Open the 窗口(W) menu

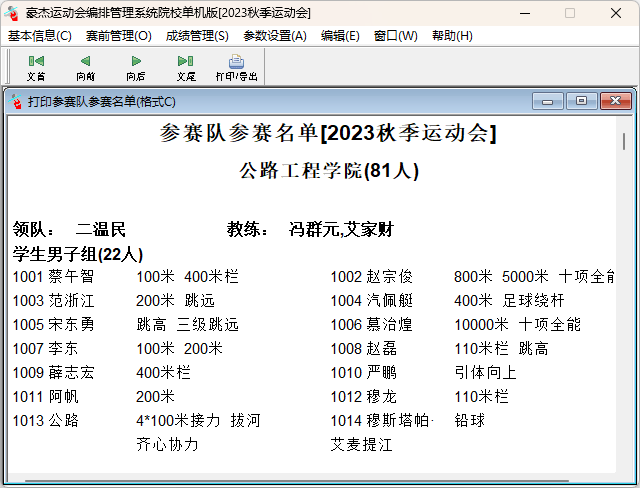396,36
